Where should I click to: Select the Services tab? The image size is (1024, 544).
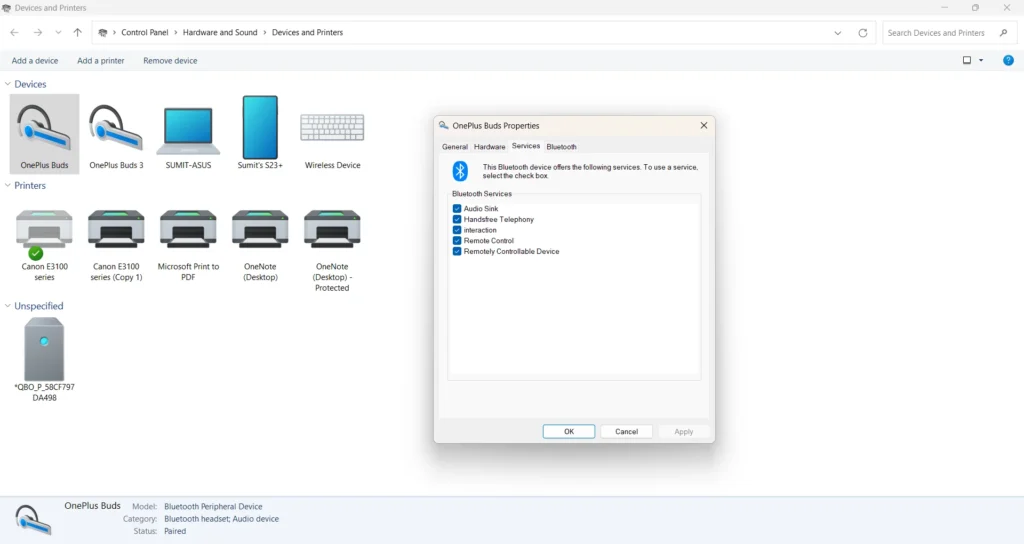pyautogui.click(x=526, y=146)
